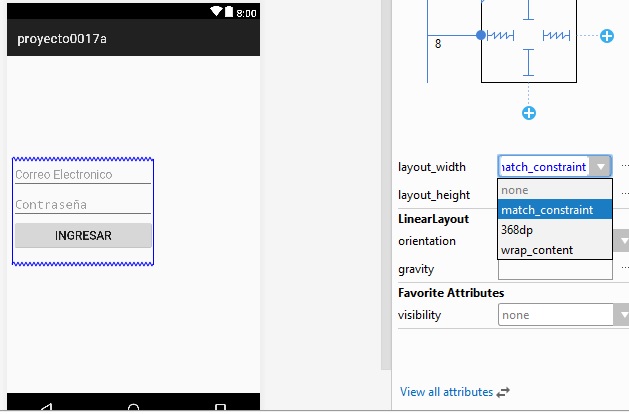Click the bottom plus constraint handle
629x414 pixels.
529,113
